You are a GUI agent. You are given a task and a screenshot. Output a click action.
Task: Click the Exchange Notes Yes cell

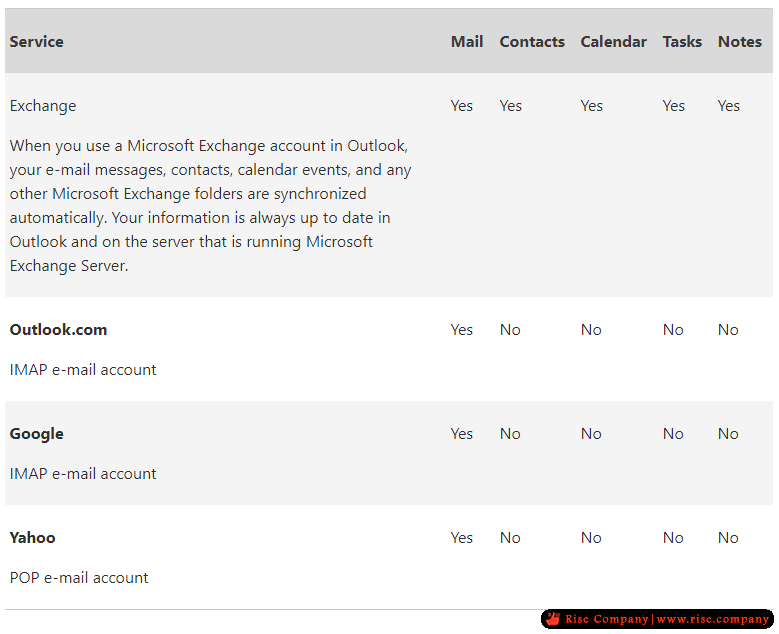pos(728,106)
